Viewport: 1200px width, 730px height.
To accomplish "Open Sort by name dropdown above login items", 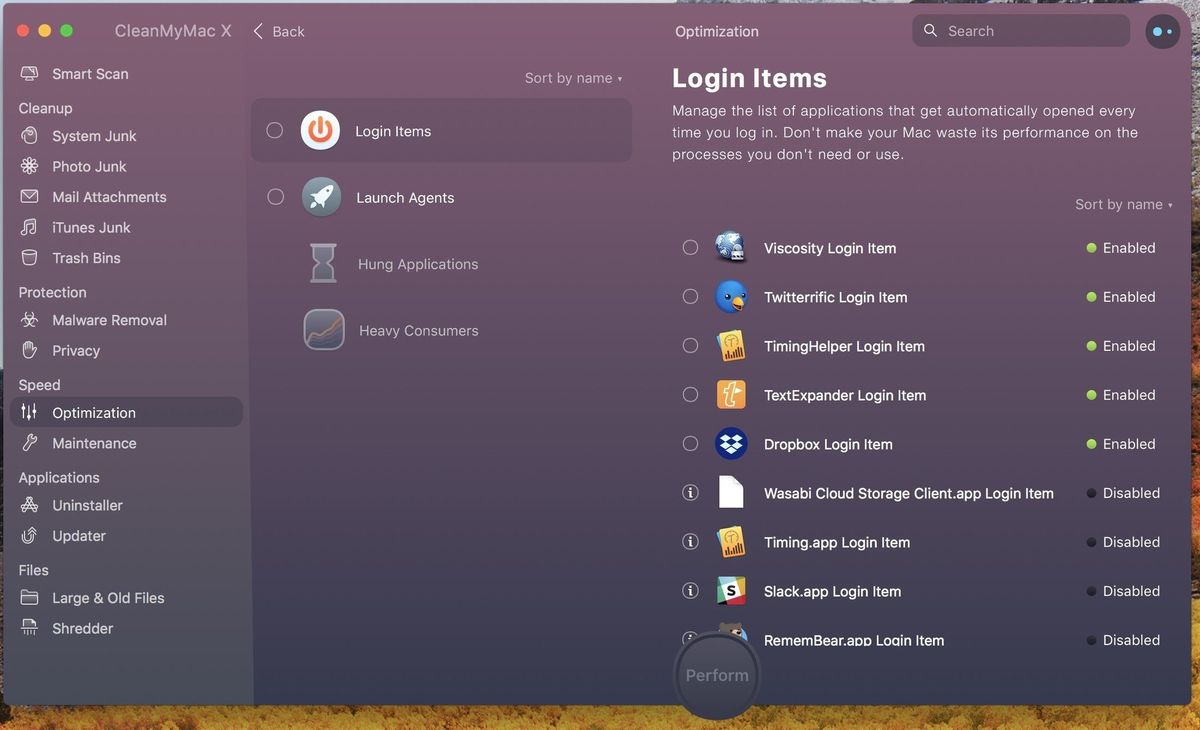I will (1123, 204).
